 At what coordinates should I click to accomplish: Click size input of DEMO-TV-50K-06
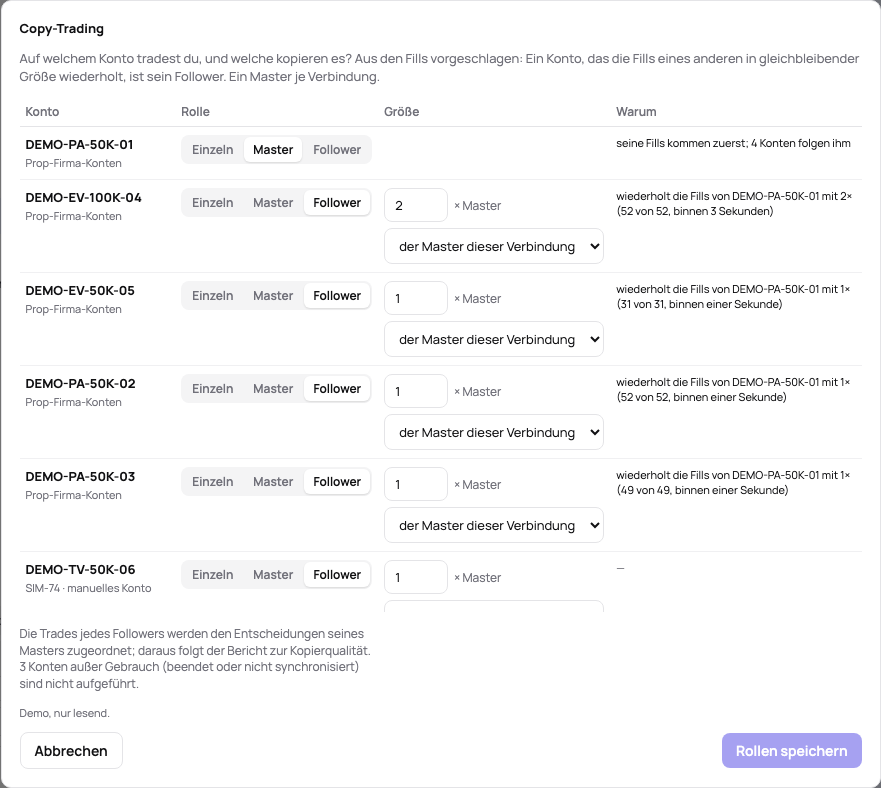click(416, 577)
